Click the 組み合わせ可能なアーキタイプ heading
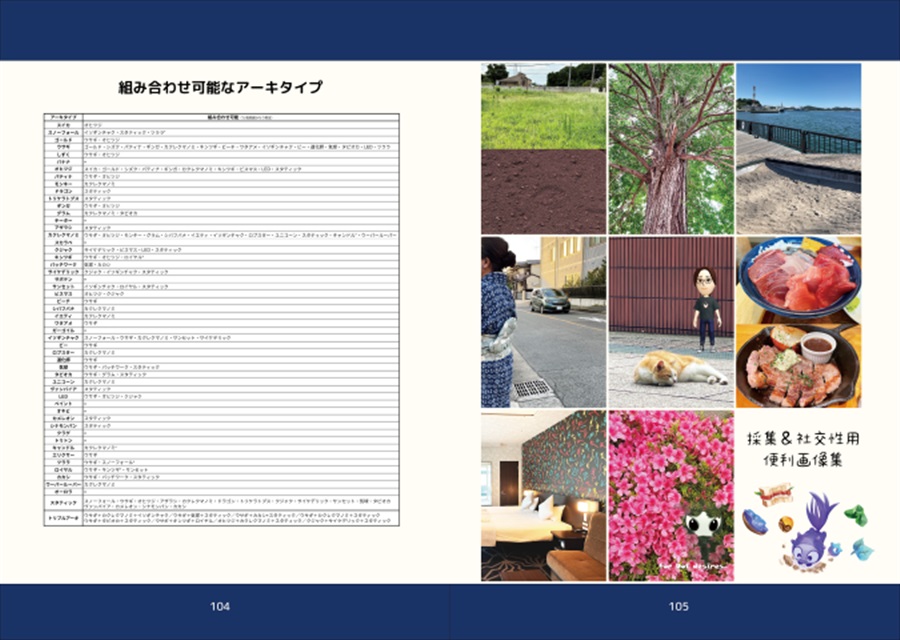Viewport: 900px width, 640px height. click(x=220, y=87)
